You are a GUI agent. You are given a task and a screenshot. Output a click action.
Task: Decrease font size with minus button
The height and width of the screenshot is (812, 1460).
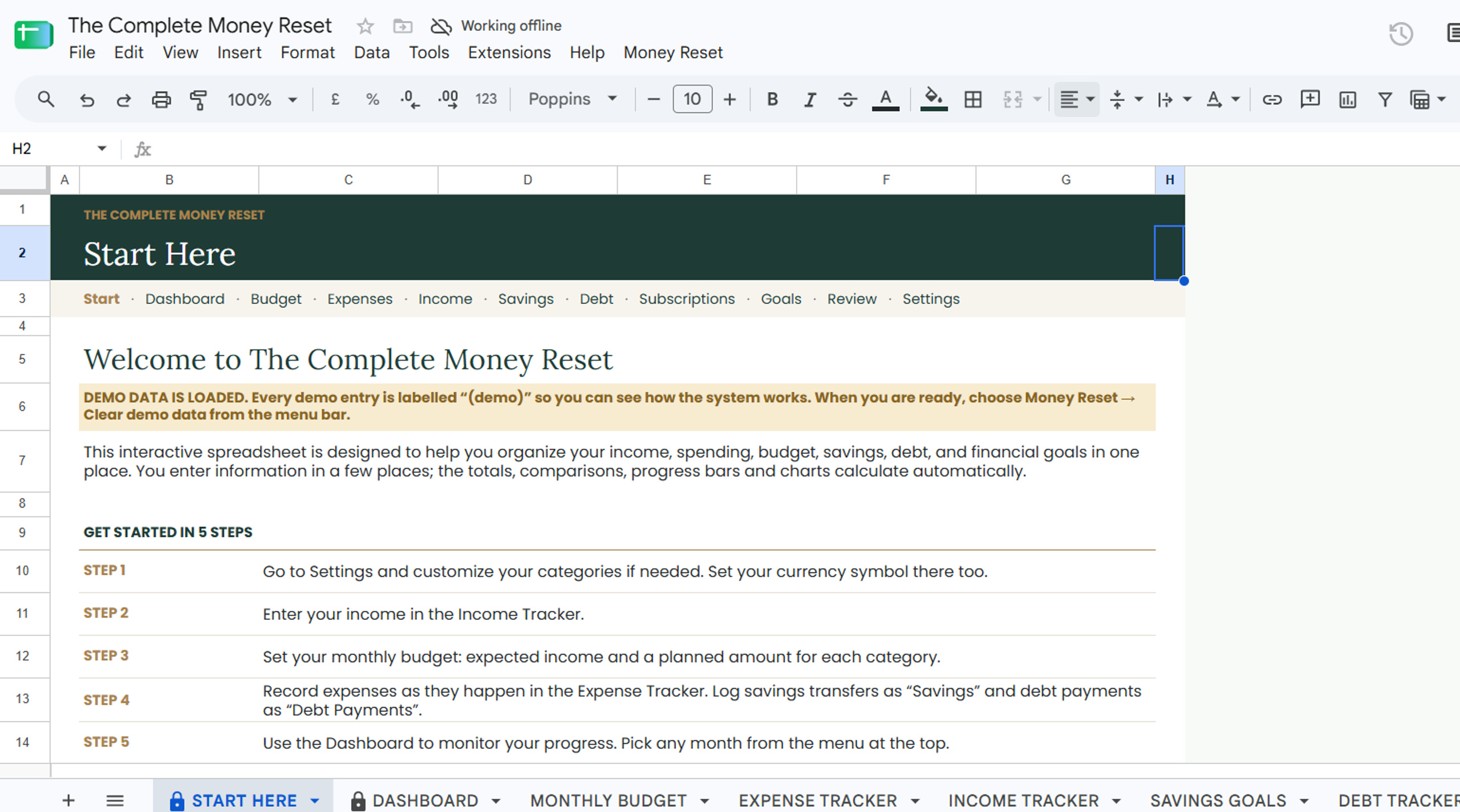[x=654, y=99]
